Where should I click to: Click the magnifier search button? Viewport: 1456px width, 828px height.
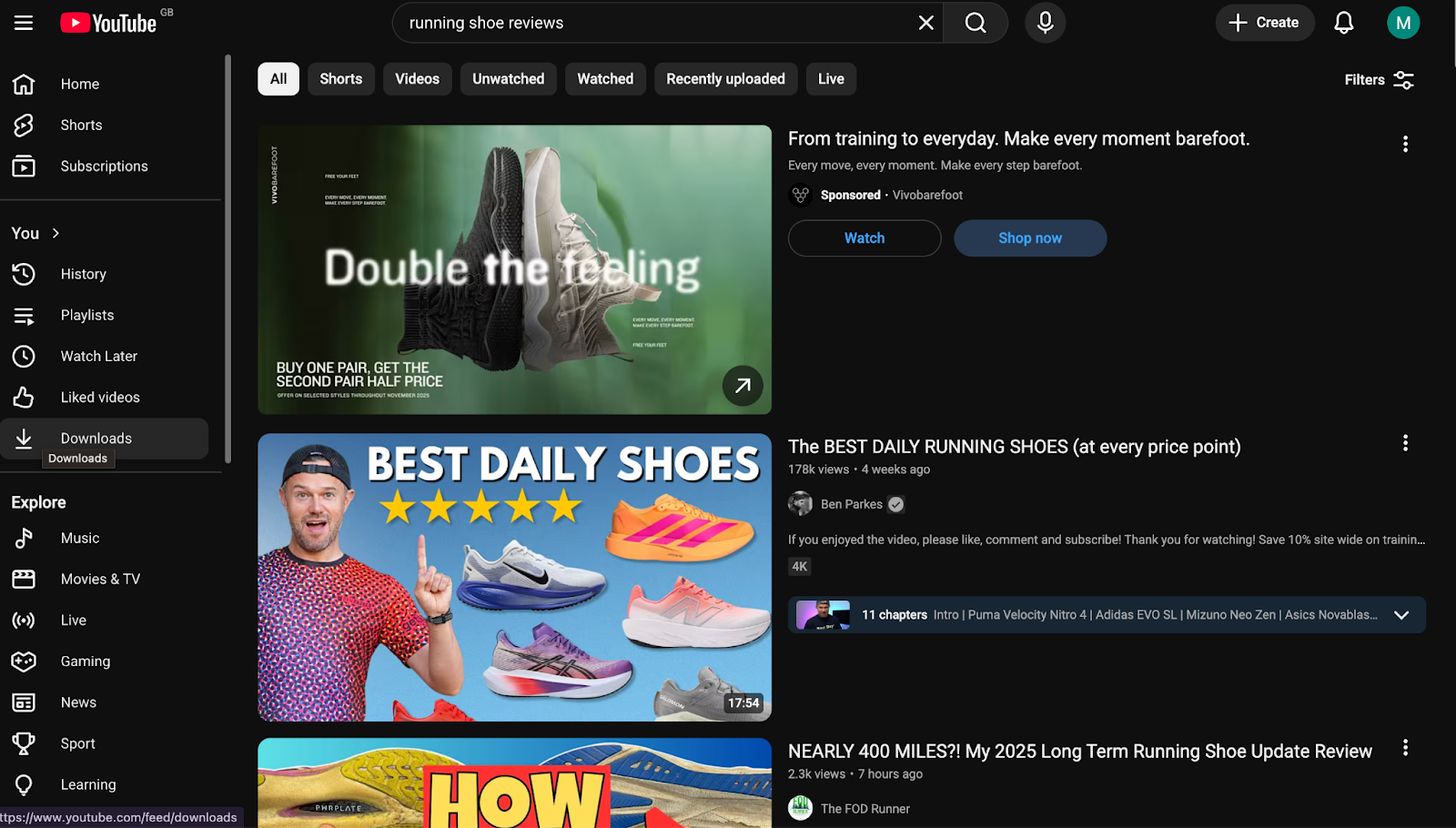[x=976, y=23]
